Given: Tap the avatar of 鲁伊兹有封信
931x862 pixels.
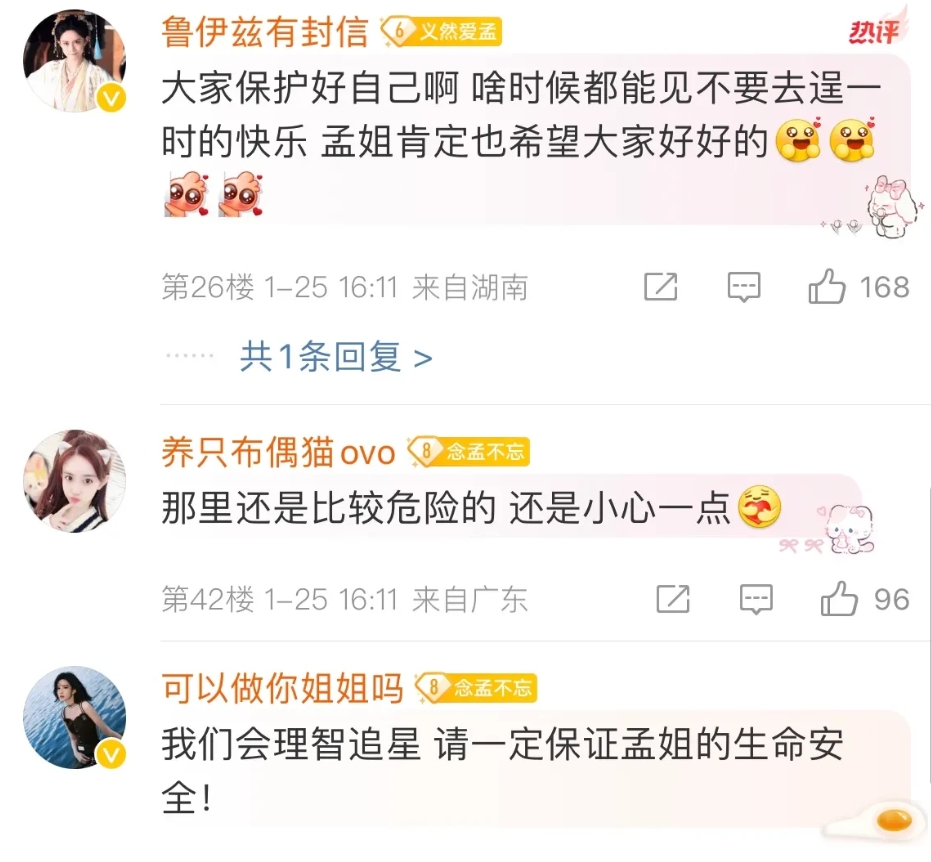Looking at the screenshot, I should [x=75, y=61].
